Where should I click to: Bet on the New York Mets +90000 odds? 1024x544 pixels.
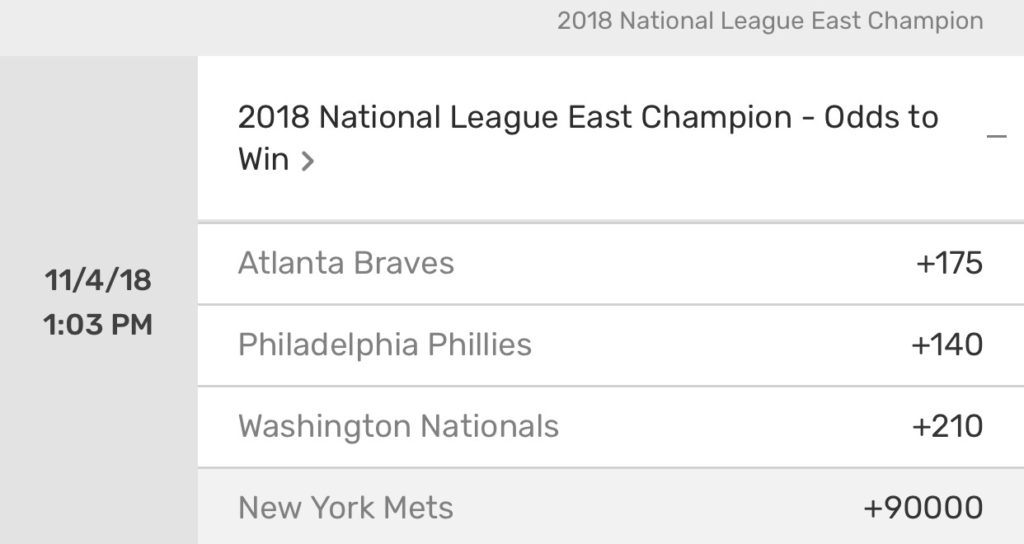click(x=923, y=507)
